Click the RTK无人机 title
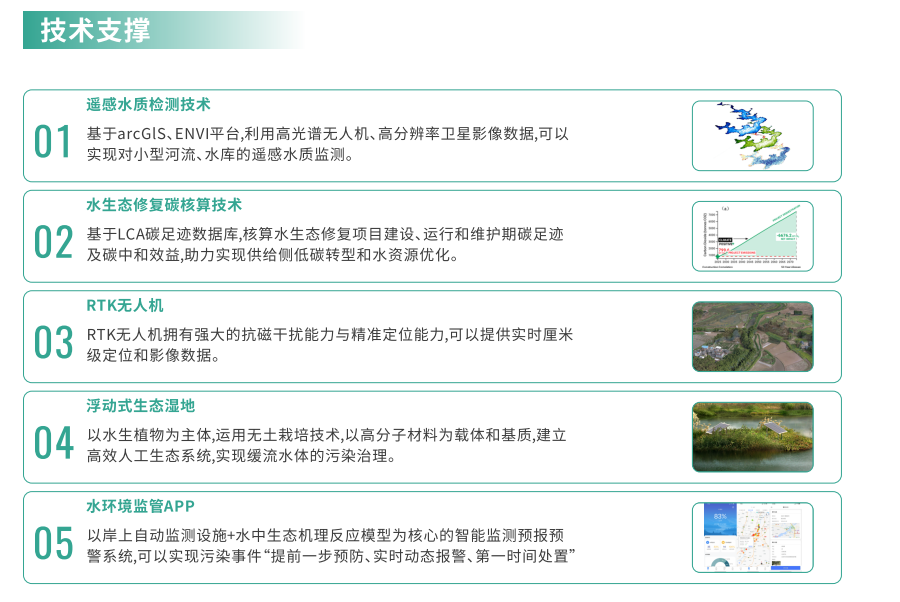Screen dimensions: 900x602 click(124, 305)
